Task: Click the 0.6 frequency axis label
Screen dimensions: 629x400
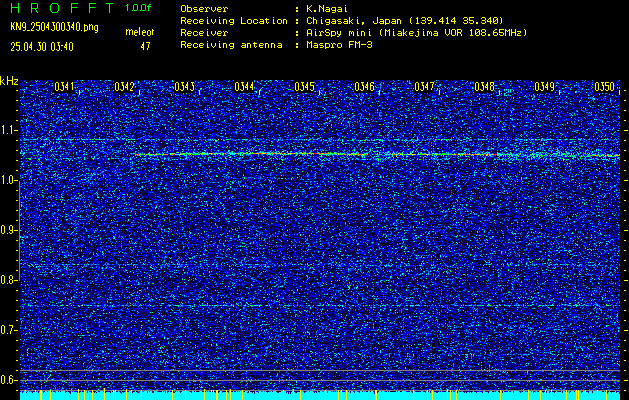Action: pos(9,380)
